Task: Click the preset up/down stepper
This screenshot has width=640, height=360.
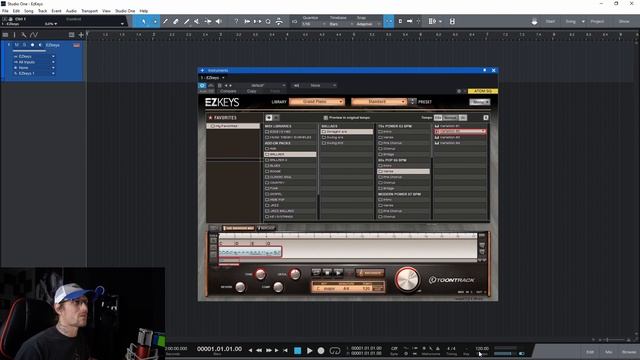Action: pos(412,102)
